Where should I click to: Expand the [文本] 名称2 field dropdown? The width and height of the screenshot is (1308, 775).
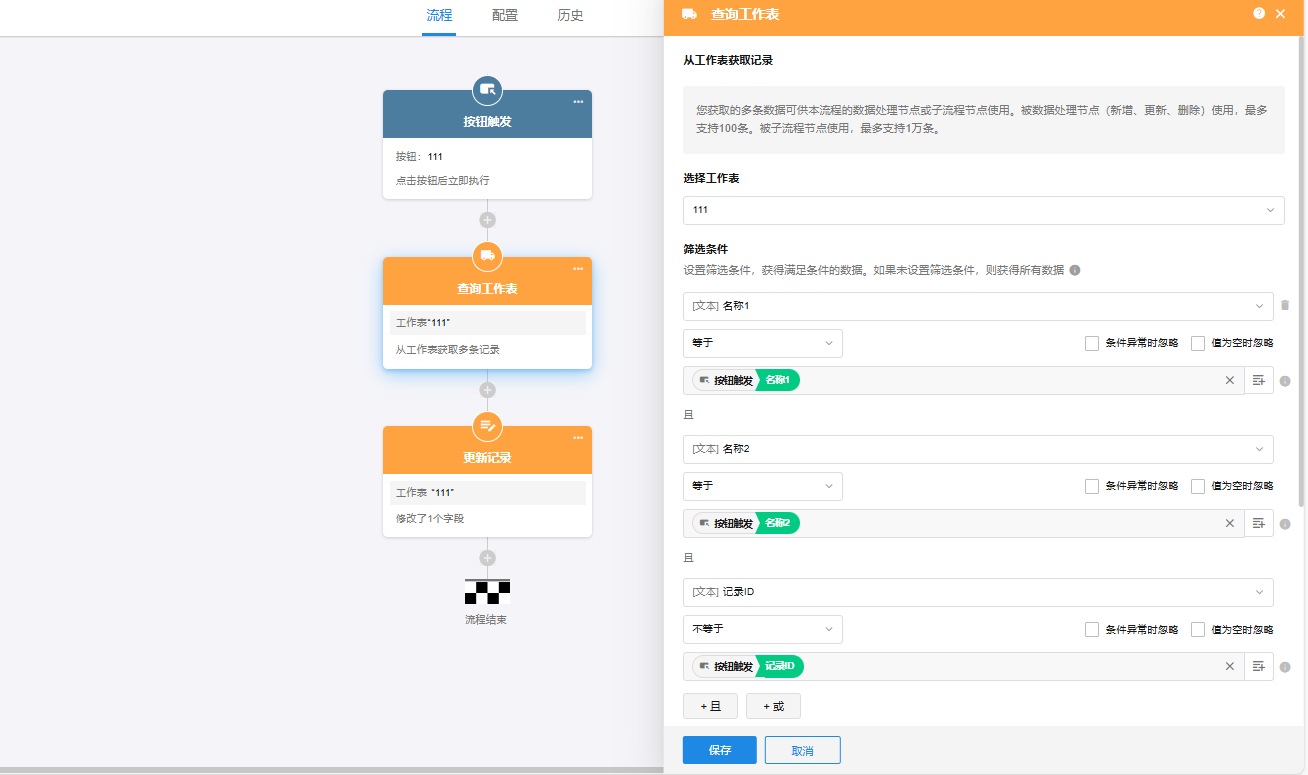point(977,449)
